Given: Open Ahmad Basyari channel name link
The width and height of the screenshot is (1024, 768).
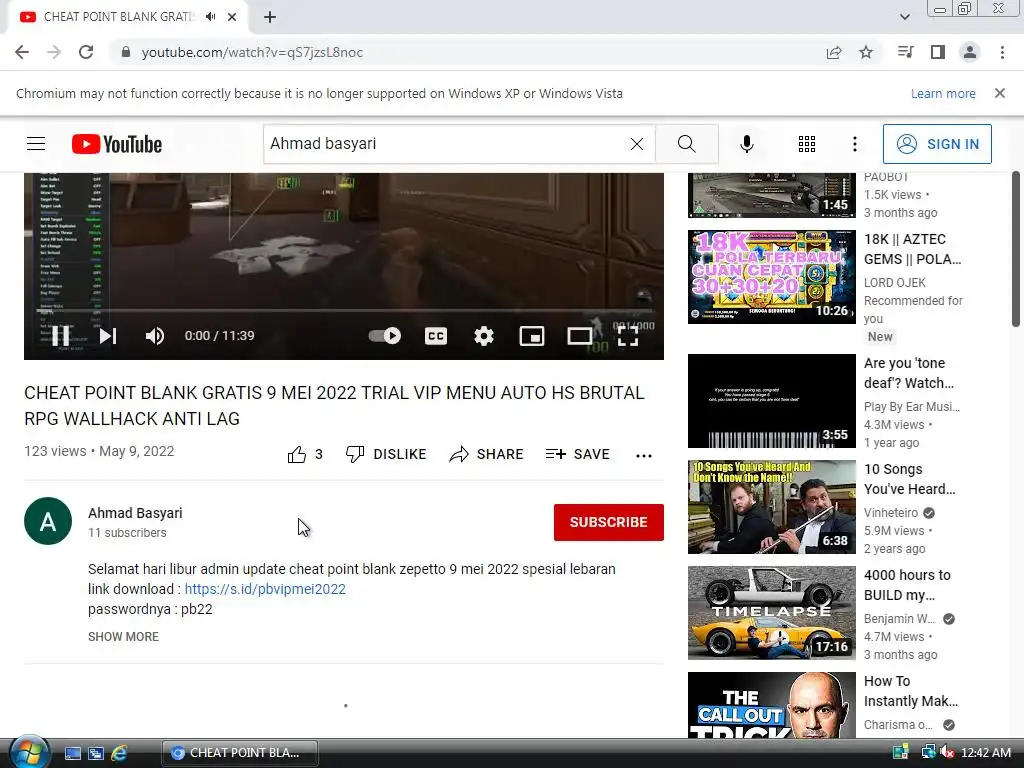Looking at the screenshot, I should [x=135, y=513].
